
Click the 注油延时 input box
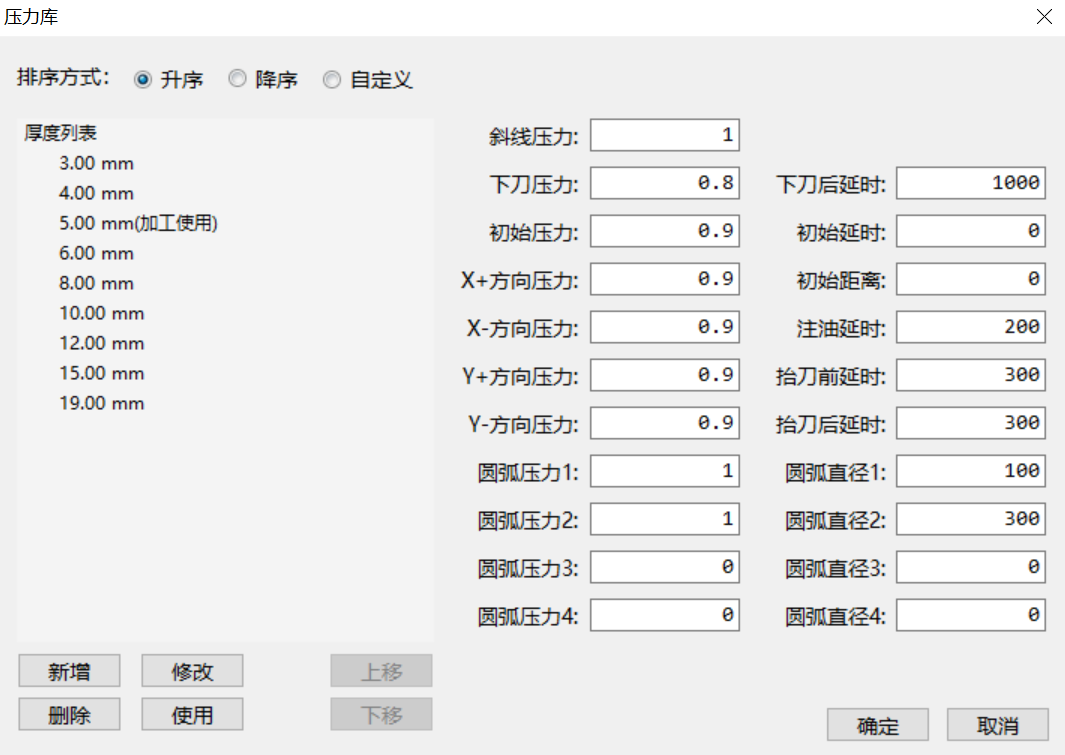(970, 327)
